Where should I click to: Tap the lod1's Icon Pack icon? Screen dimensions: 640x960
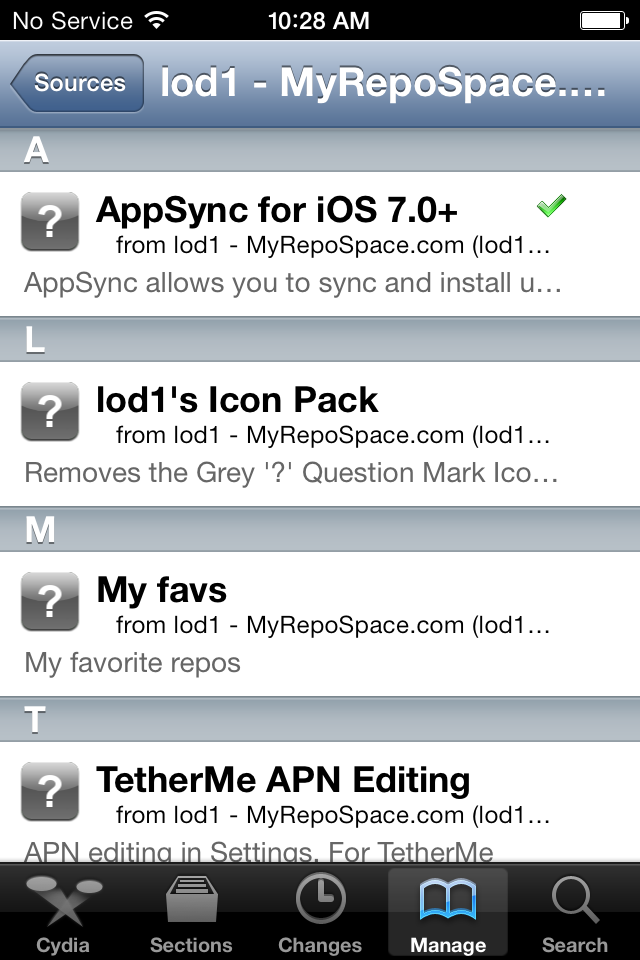[x=50, y=411]
